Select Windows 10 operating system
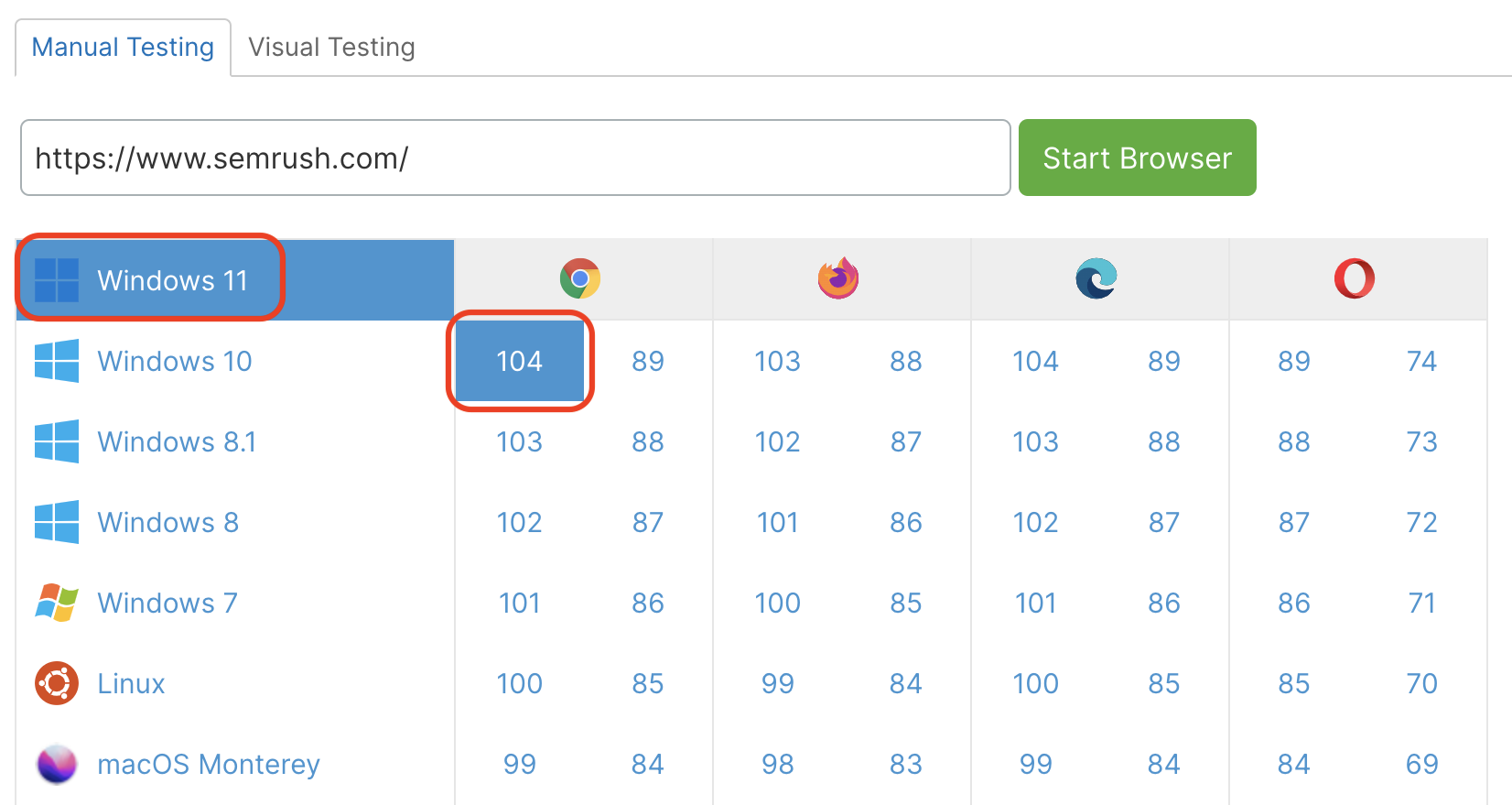The width and height of the screenshot is (1512, 805). tap(174, 361)
